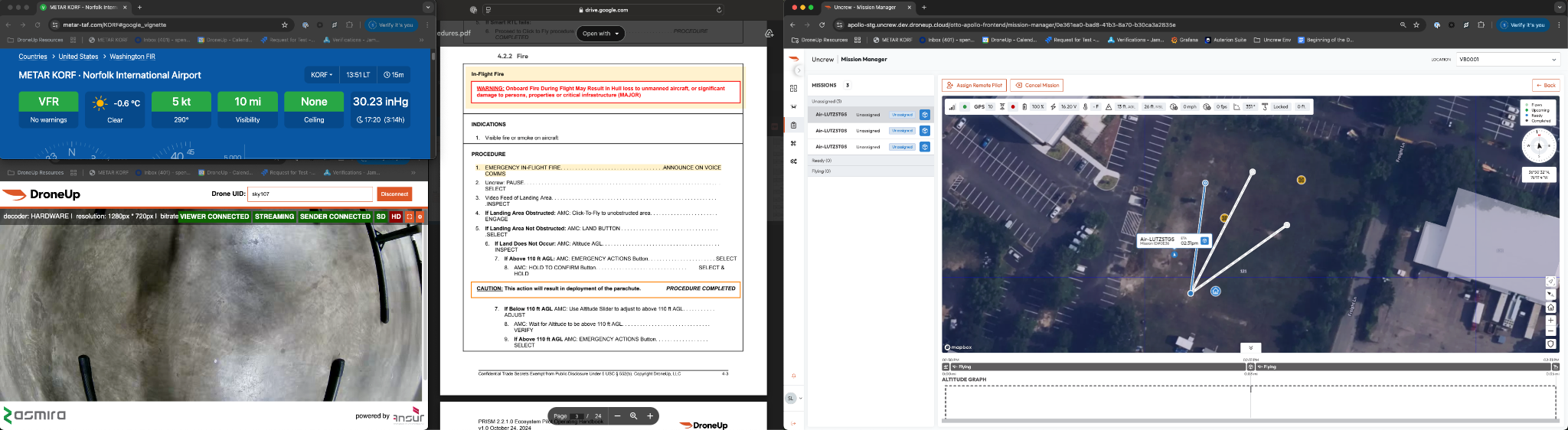Click the compass widget on the map
The height and width of the screenshot is (430, 1568).
click(1539, 145)
